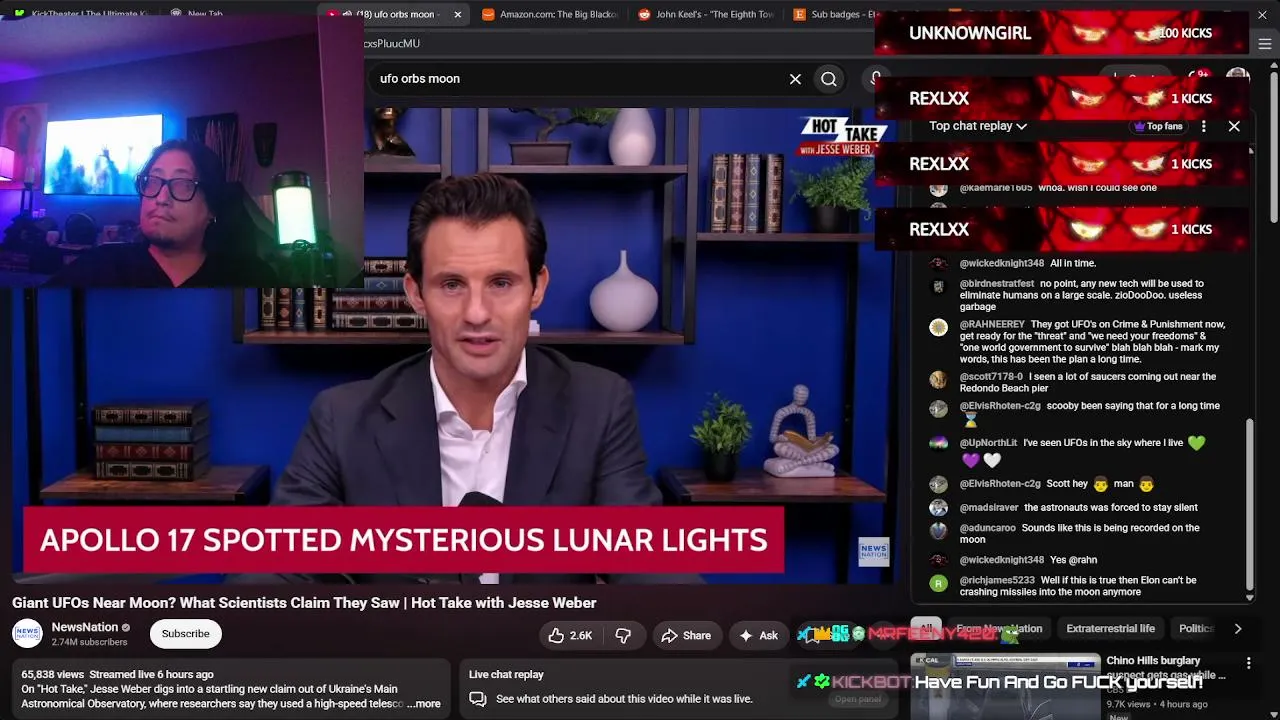The width and height of the screenshot is (1280, 720).
Task: Like the video with 2.6K likes
Action: click(570, 635)
